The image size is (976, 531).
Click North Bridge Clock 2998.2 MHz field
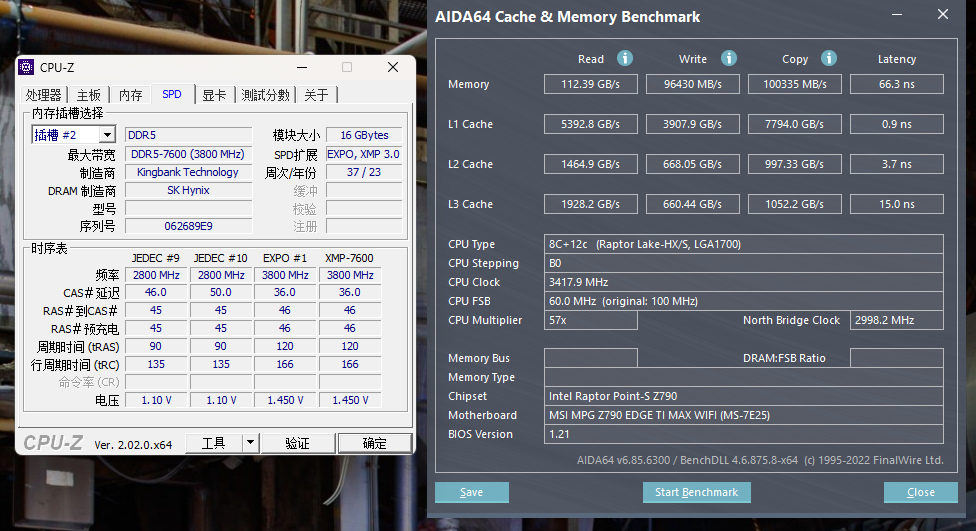[897, 320]
